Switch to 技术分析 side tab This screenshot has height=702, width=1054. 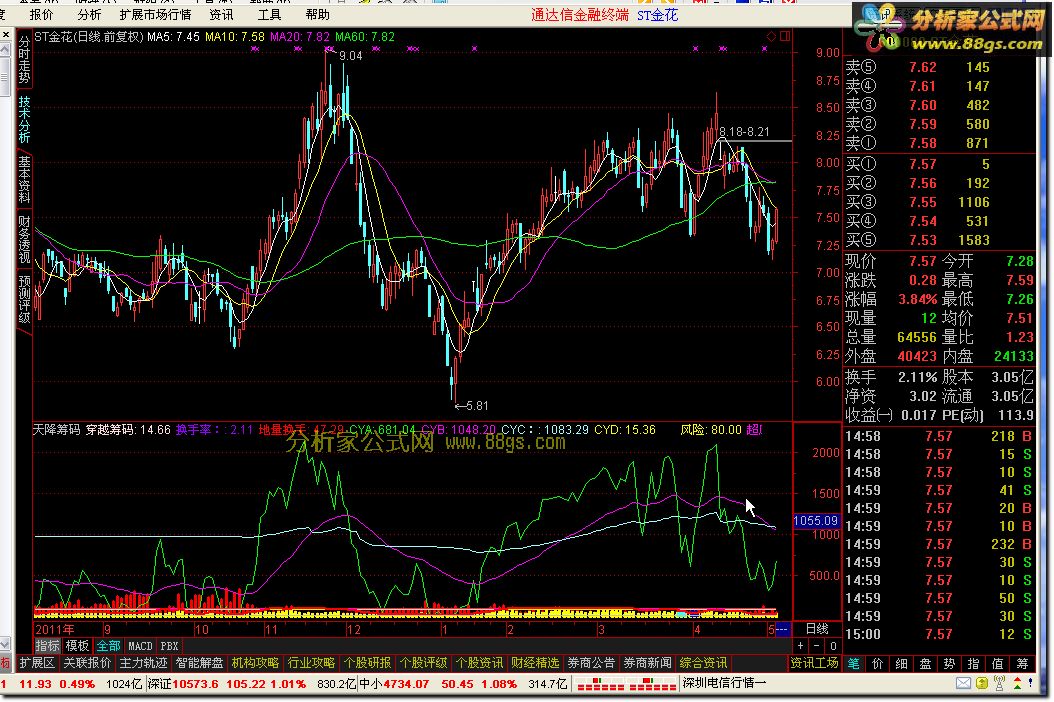coord(24,120)
